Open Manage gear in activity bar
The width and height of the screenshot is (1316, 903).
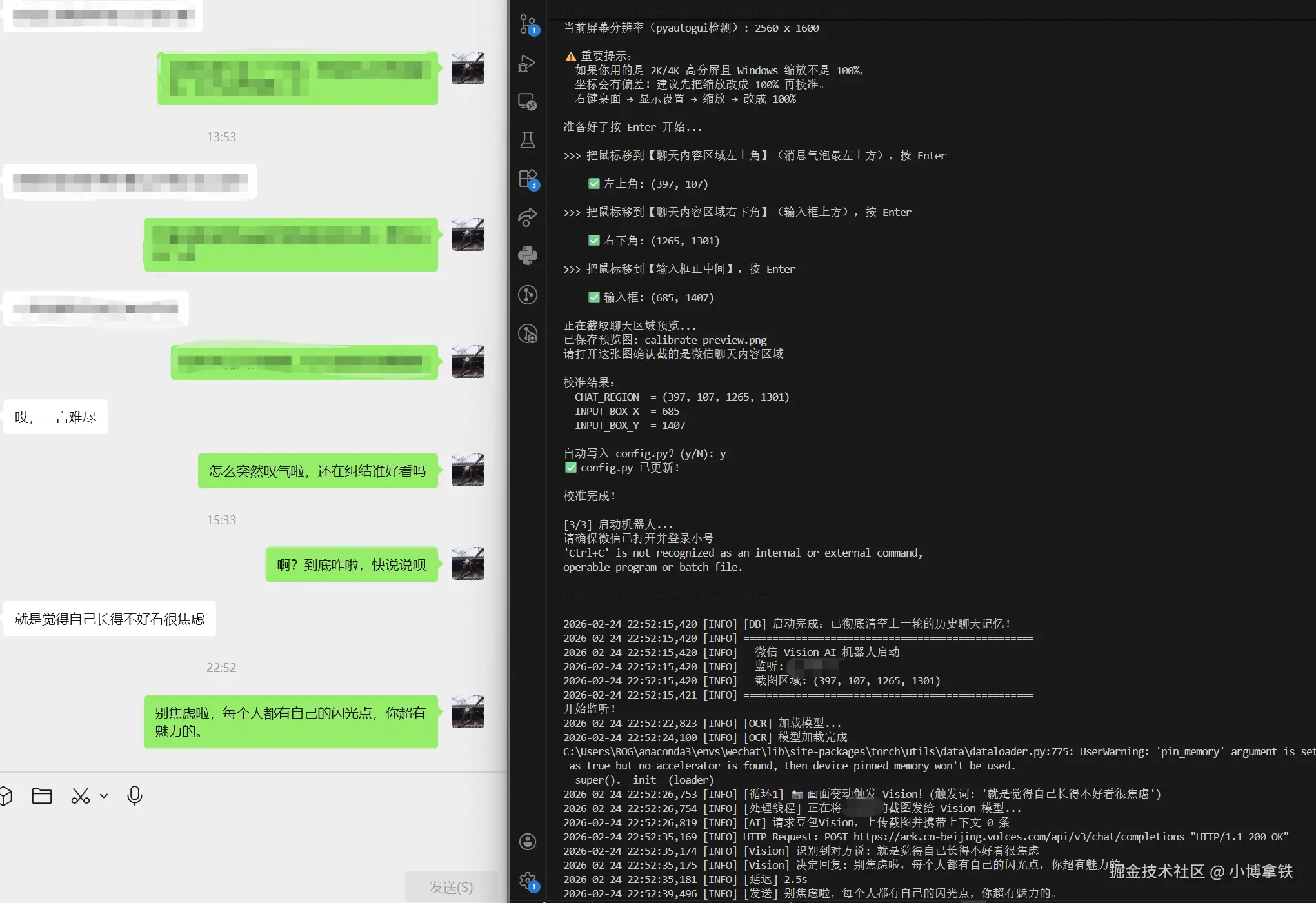527,880
